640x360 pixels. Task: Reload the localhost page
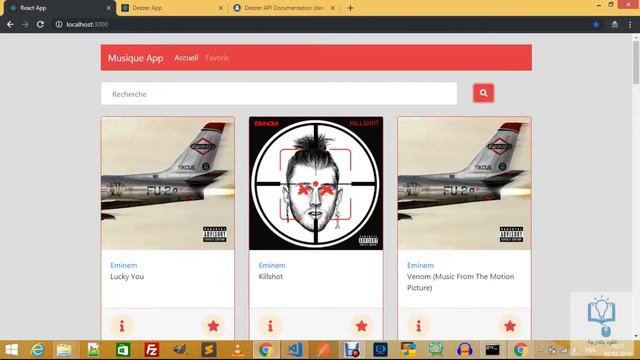pyautogui.click(x=40, y=24)
